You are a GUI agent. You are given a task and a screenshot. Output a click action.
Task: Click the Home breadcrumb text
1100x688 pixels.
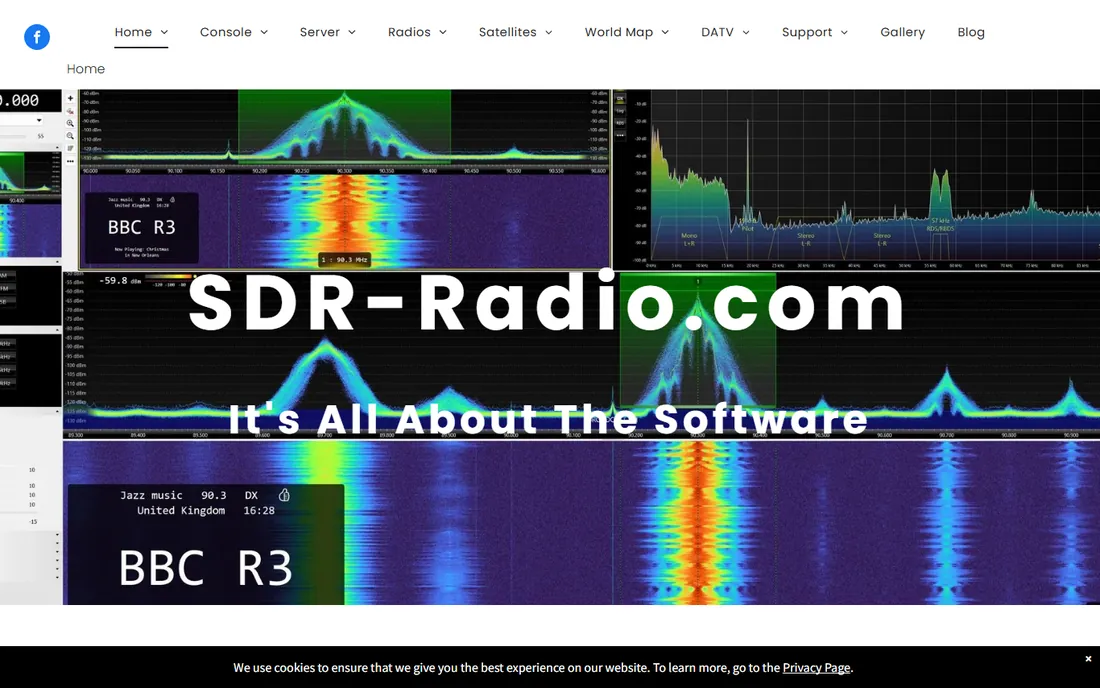point(86,69)
